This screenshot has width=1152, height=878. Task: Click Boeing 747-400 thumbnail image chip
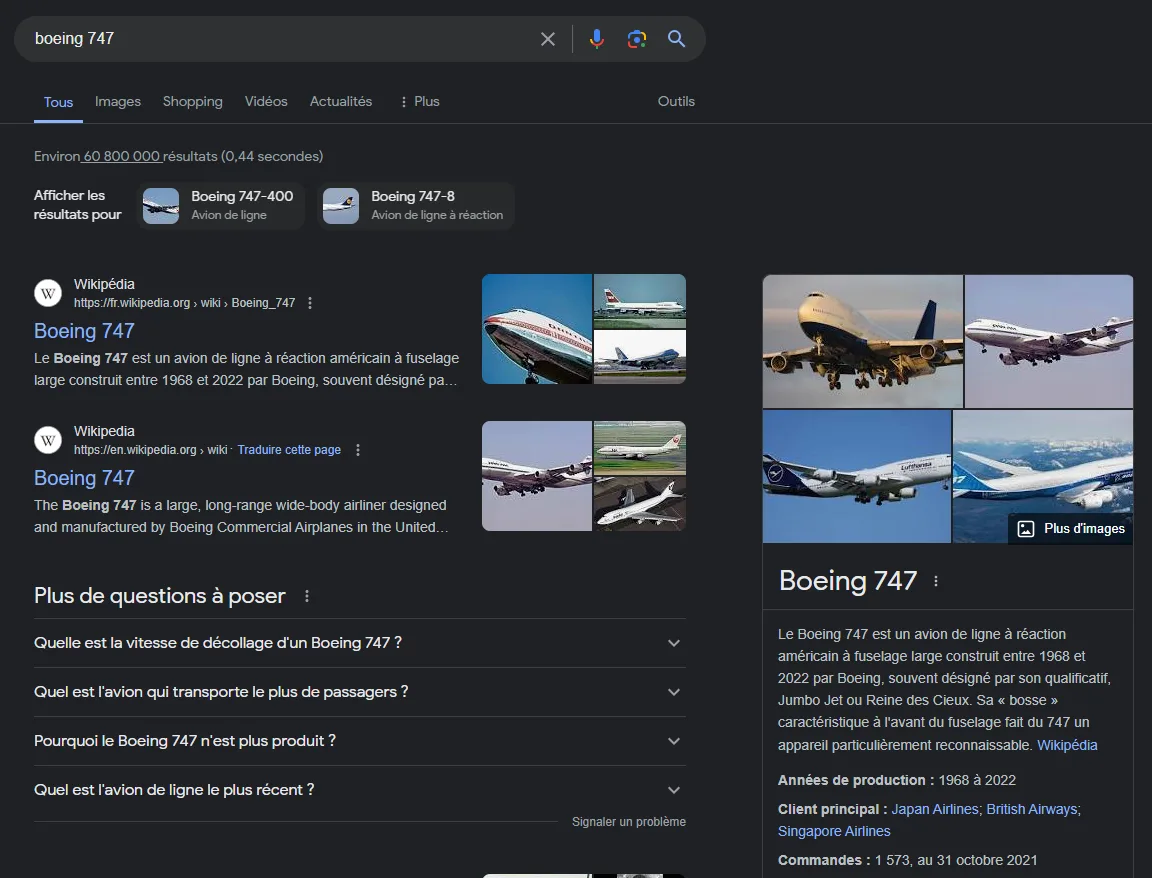coord(161,206)
